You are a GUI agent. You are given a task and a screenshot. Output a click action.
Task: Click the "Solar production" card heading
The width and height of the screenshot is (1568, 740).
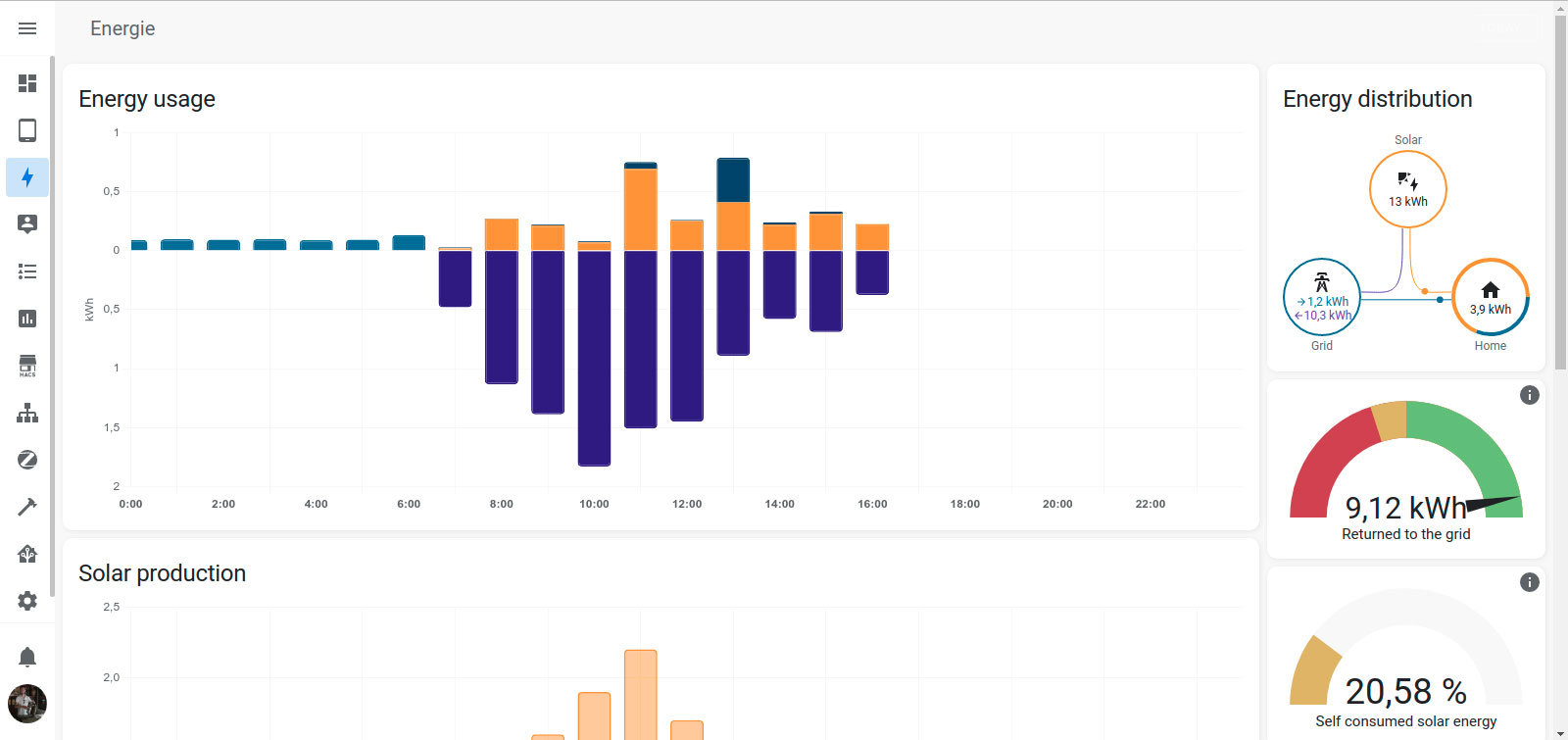pyautogui.click(x=163, y=573)
